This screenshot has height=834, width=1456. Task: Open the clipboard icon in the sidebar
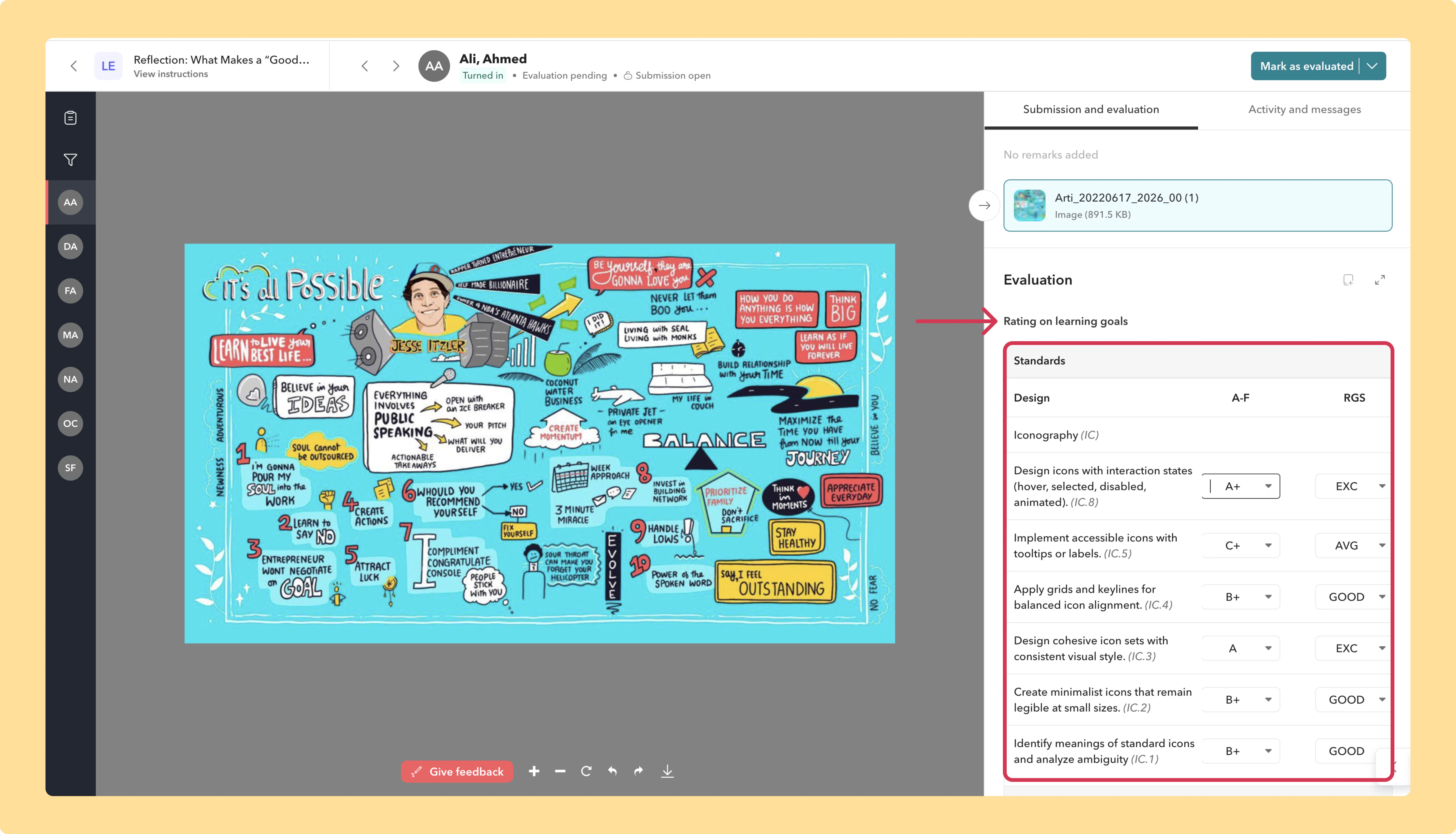[x=70, y=118]
